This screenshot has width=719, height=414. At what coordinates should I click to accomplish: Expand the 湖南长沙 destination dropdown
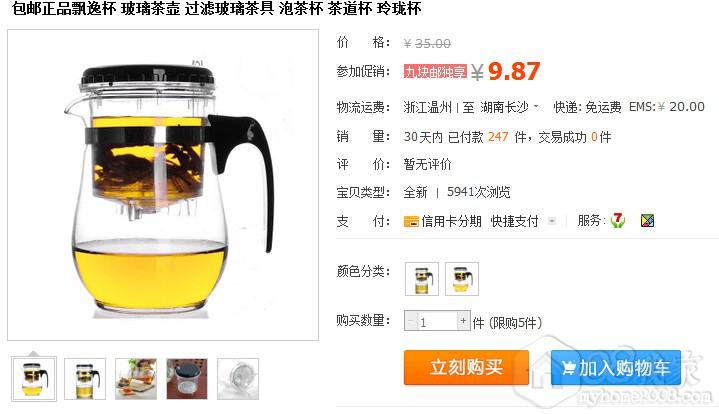coord(536,107)
